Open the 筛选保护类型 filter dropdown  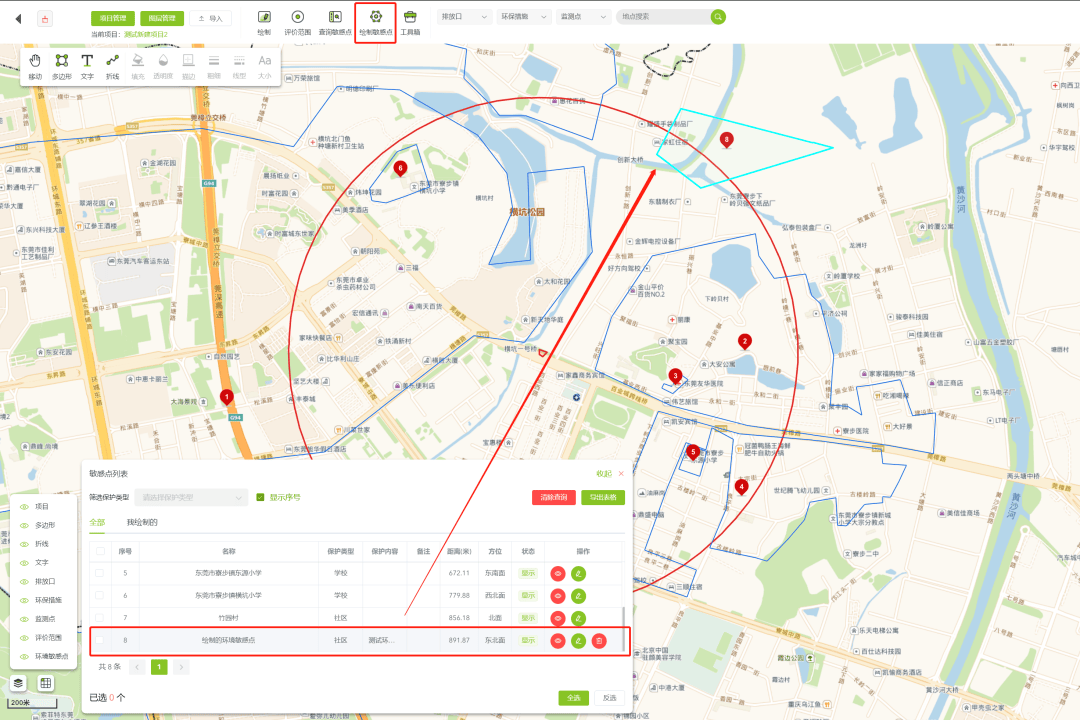click(192, 497)
